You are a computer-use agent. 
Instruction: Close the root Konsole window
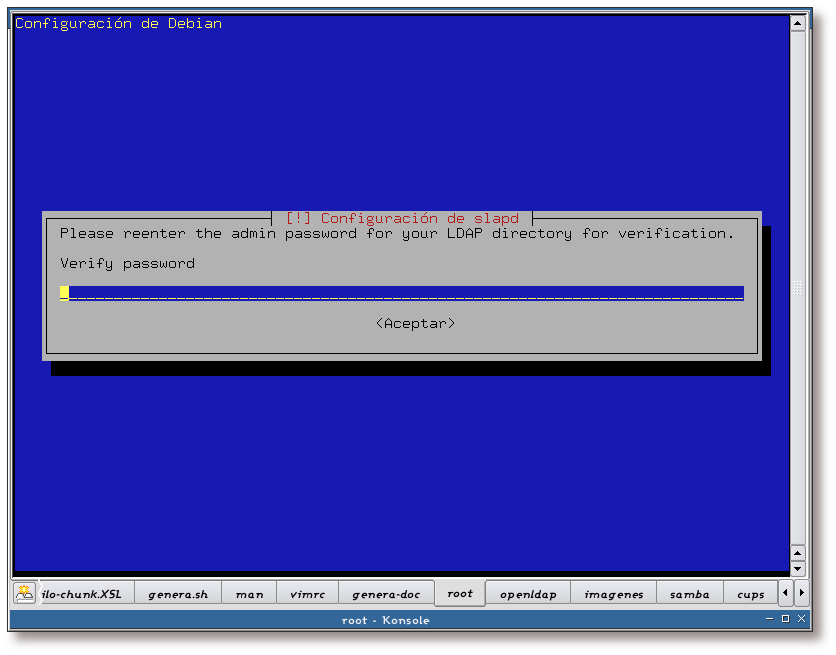click(801, 620)
